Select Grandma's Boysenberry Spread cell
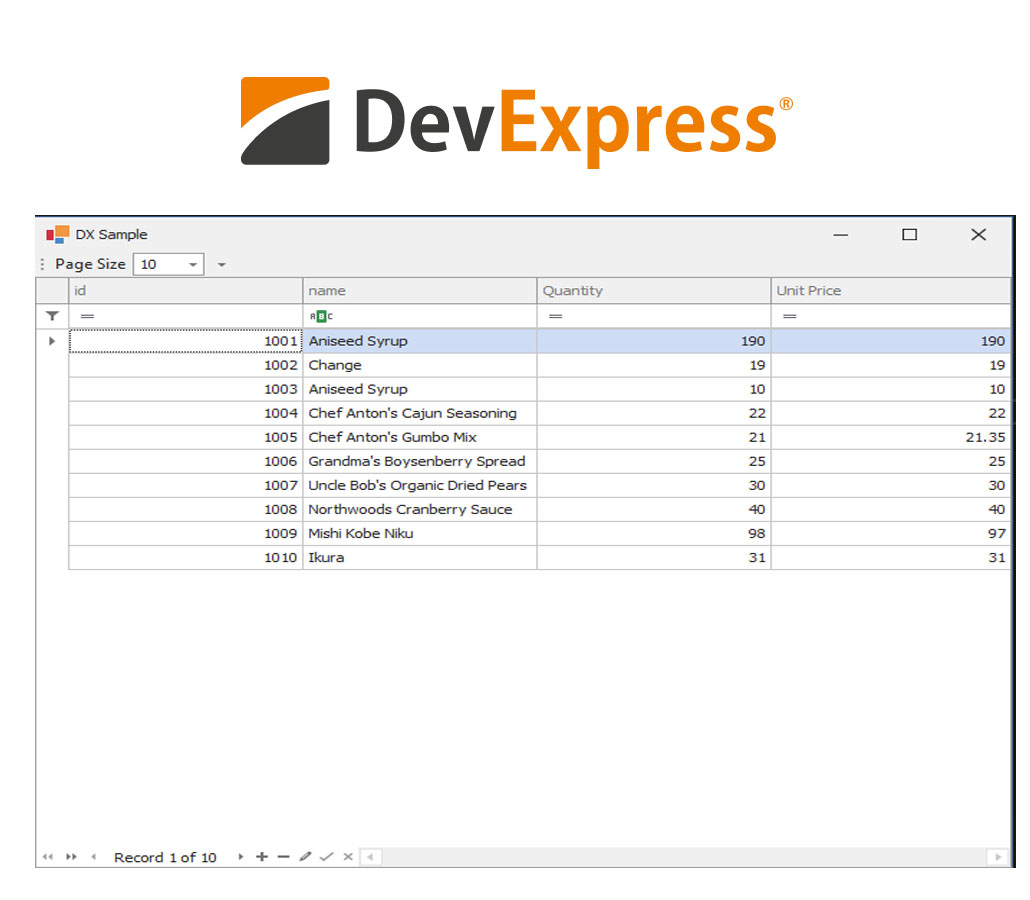The image size is (1030, 900). click(420, 461)
